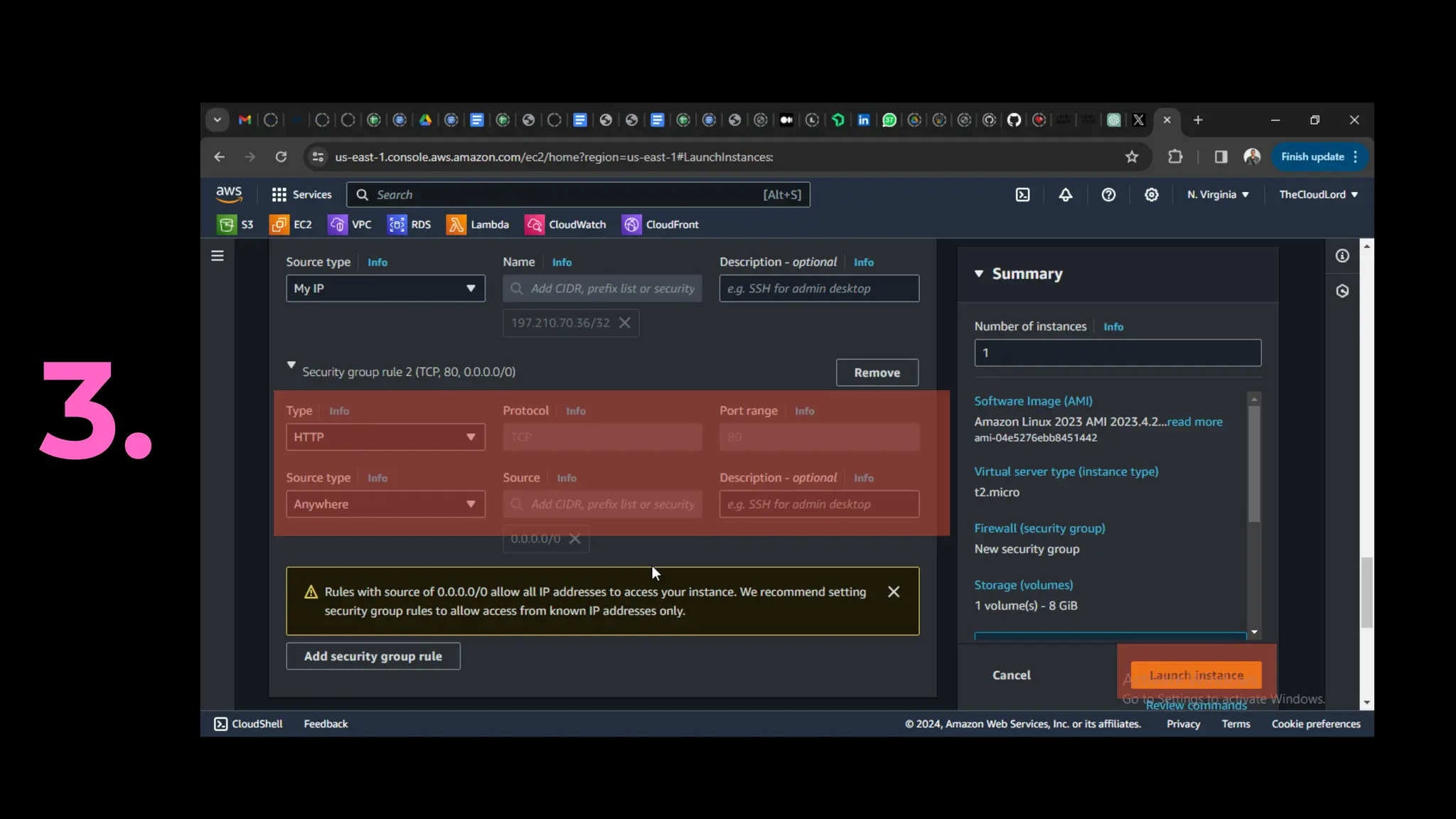Open TheCloudLord account menu
Screen dimensions: 1456x819
coord(1319,195)
